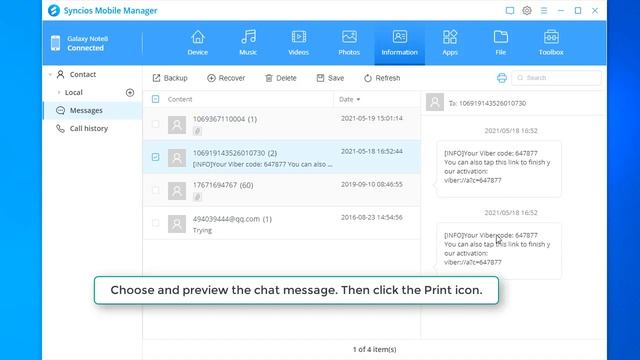This screenshot has height=360, width=640.
Task: Click the '1 of 4 item(s)' status text
Action: (x=374, y=349)
